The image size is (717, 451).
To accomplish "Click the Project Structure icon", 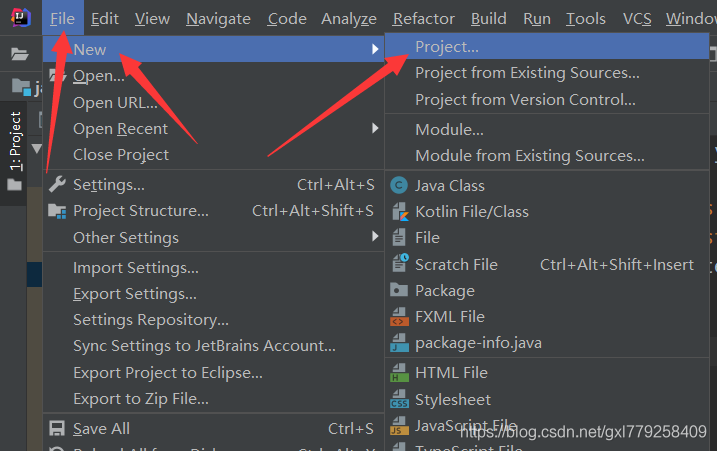I will point(57,211).
